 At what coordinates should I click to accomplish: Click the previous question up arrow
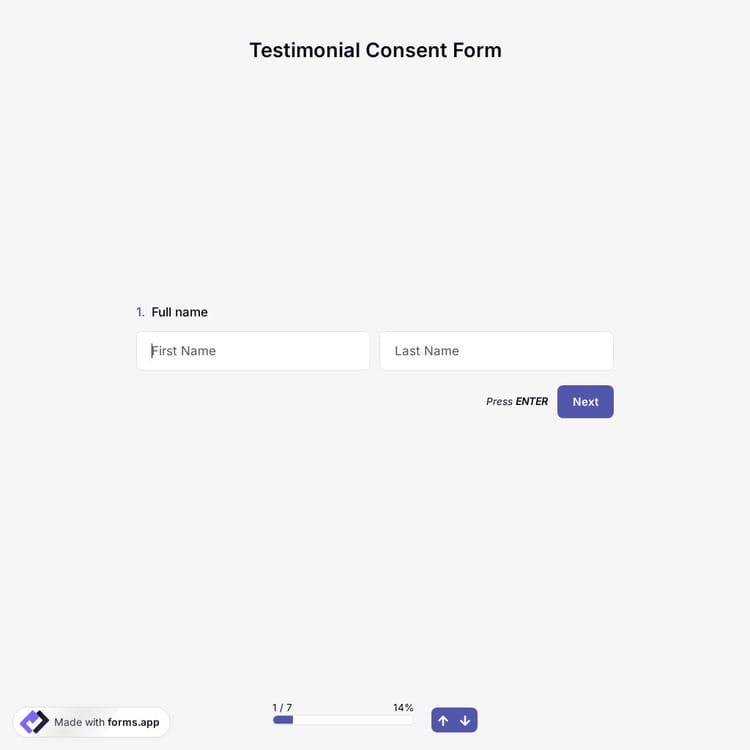click(x=443, y=720)
